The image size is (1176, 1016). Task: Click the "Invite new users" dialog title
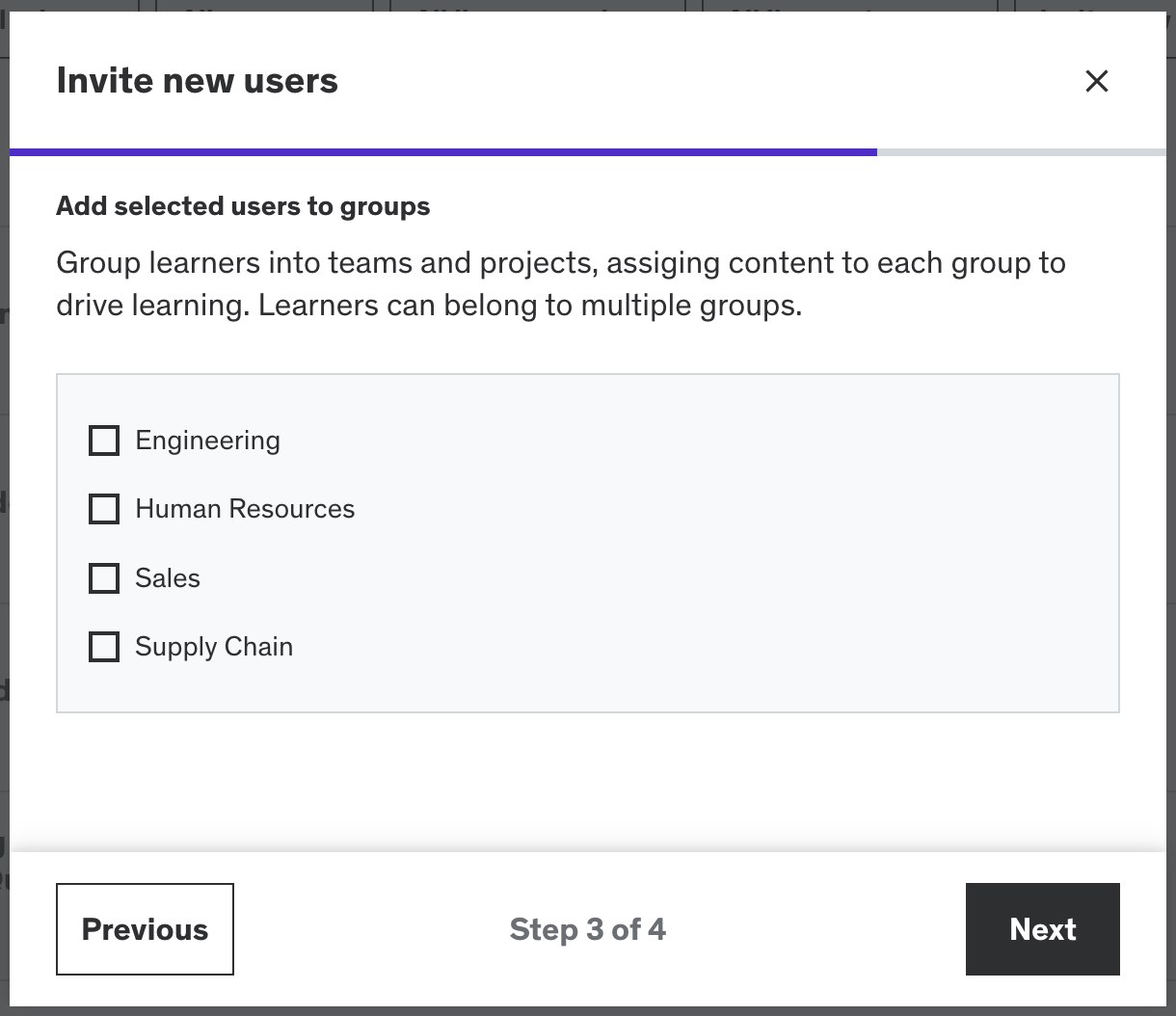click(198, 80)
